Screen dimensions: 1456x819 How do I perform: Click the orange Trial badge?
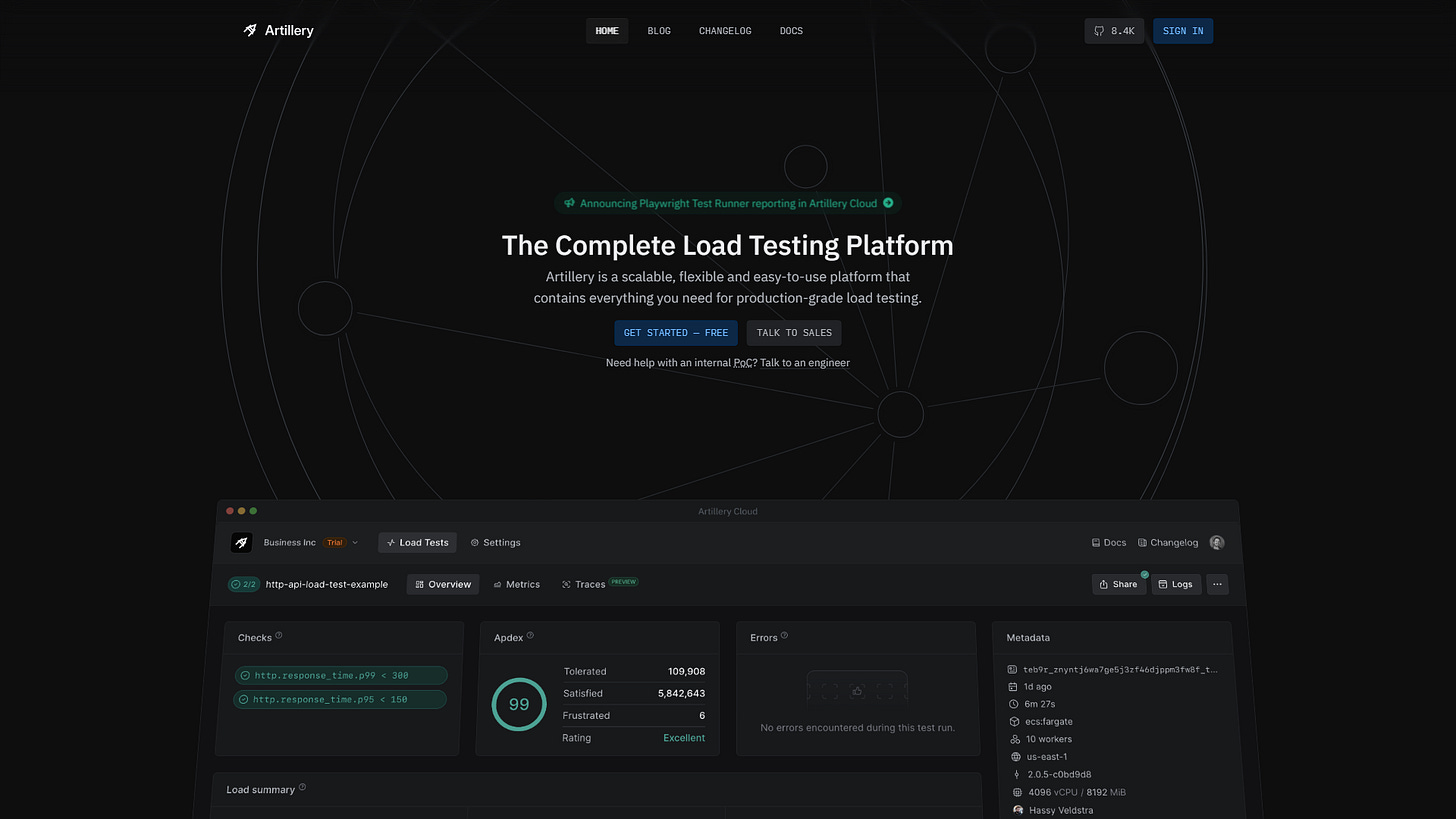pos(334,543)
